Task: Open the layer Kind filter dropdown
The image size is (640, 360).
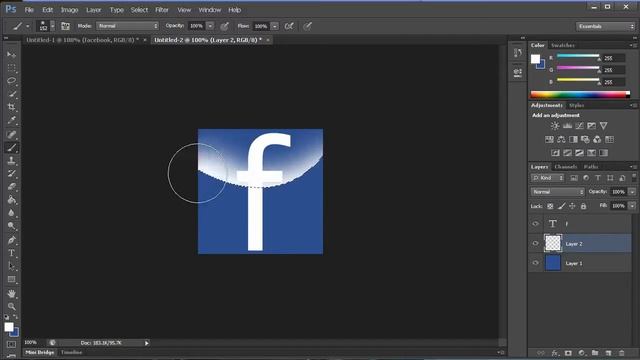Action: 548,178
